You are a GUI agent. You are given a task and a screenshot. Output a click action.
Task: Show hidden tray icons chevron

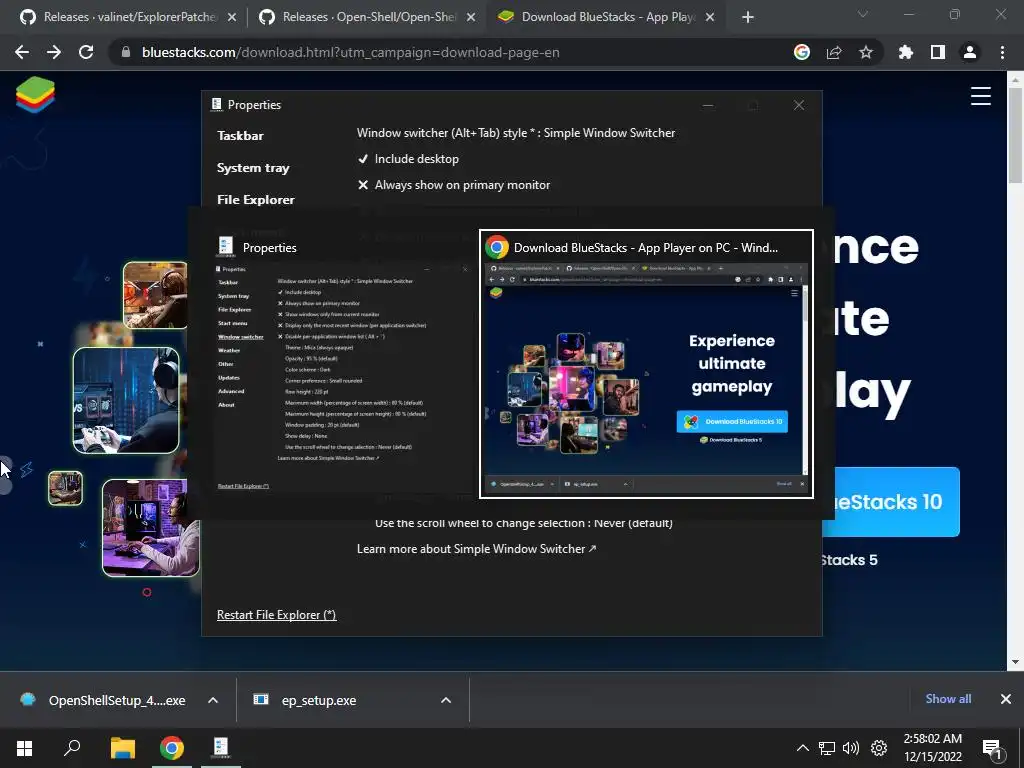pos(803,748)
